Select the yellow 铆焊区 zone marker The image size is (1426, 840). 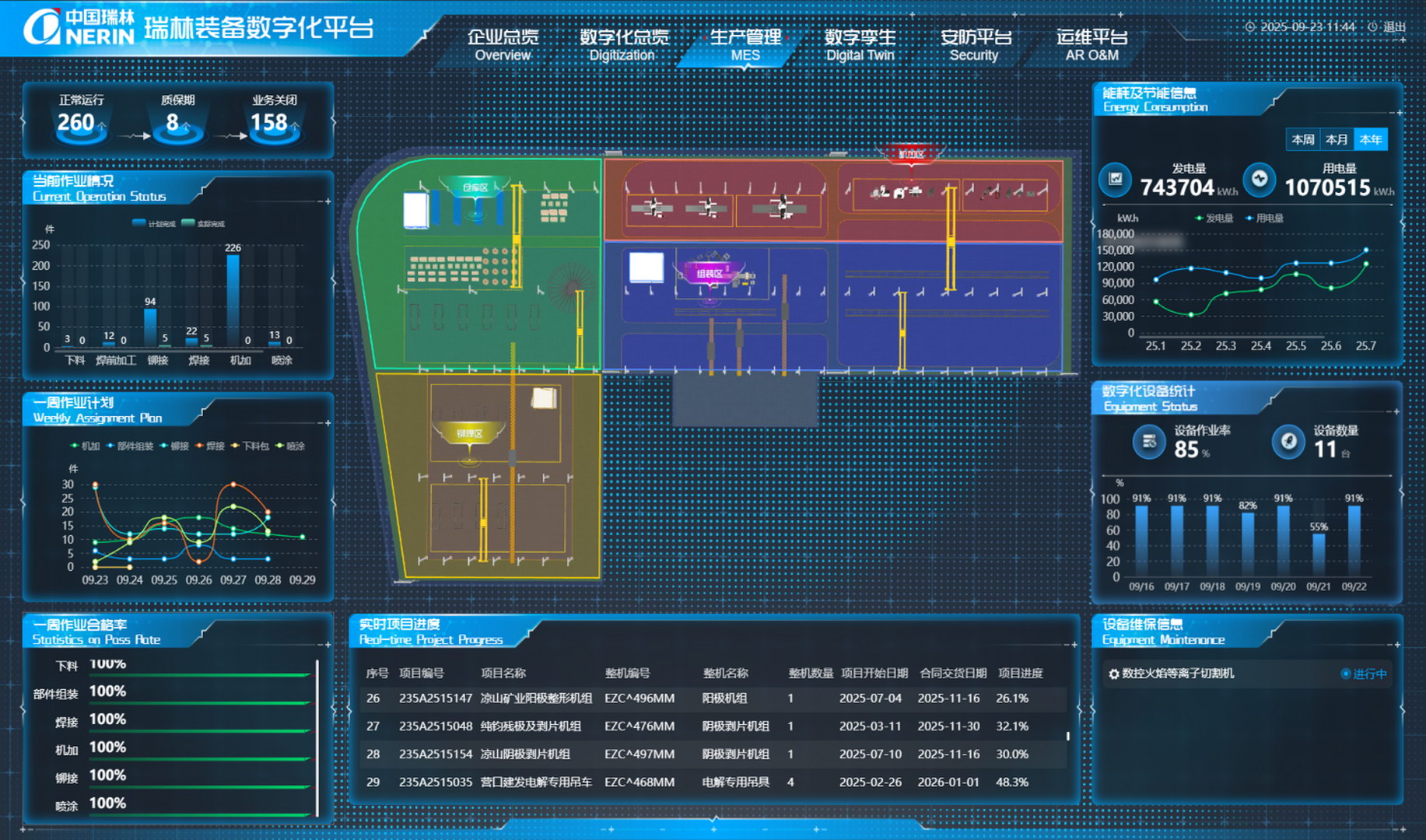pos(469,433)
